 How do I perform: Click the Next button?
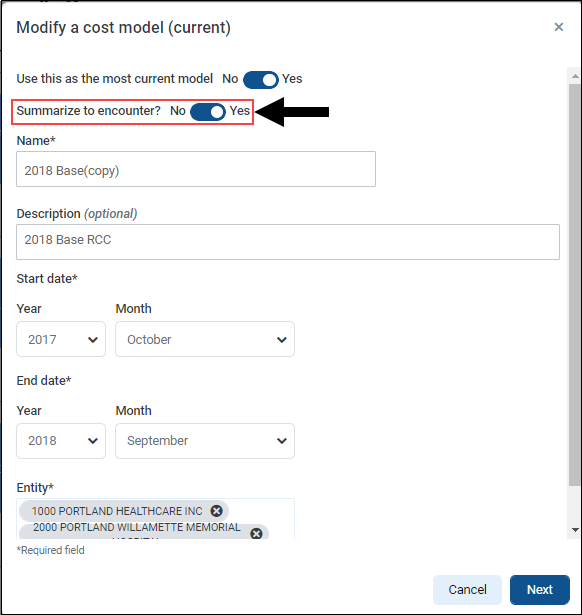tap(540, 590)
